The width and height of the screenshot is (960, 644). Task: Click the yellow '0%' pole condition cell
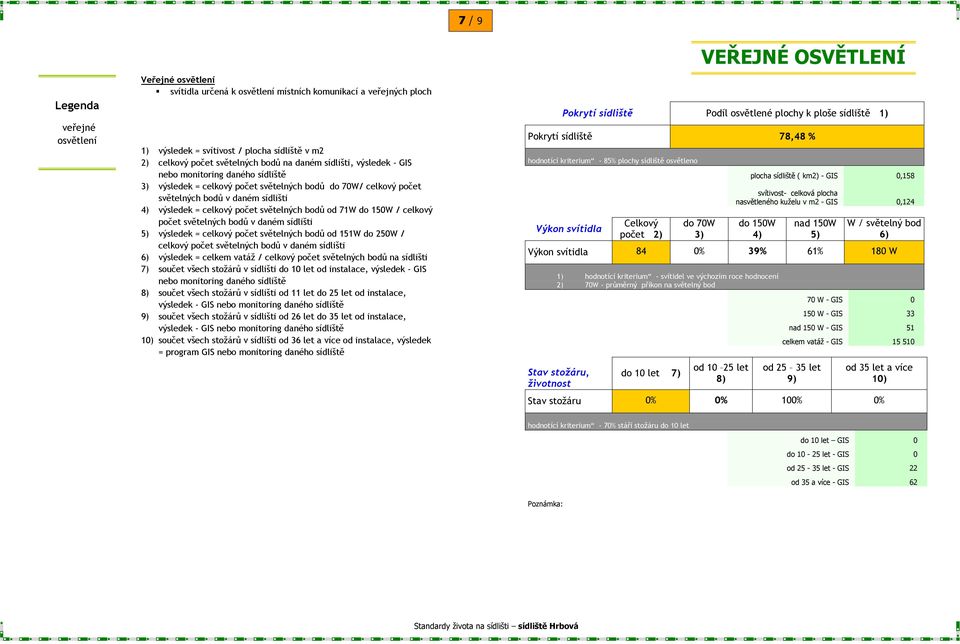click(650, 400)
